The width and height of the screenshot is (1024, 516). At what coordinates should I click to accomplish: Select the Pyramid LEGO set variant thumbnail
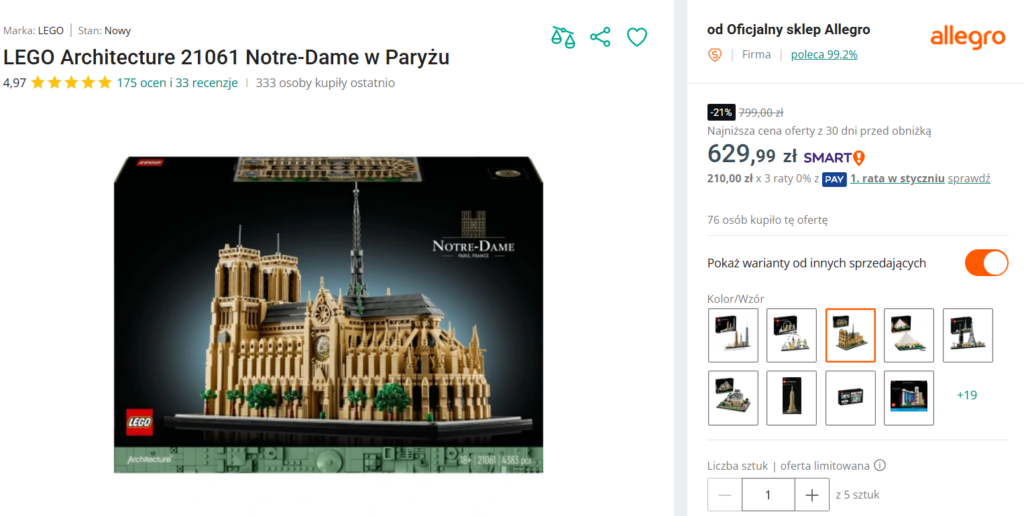(x=909, y=335)
